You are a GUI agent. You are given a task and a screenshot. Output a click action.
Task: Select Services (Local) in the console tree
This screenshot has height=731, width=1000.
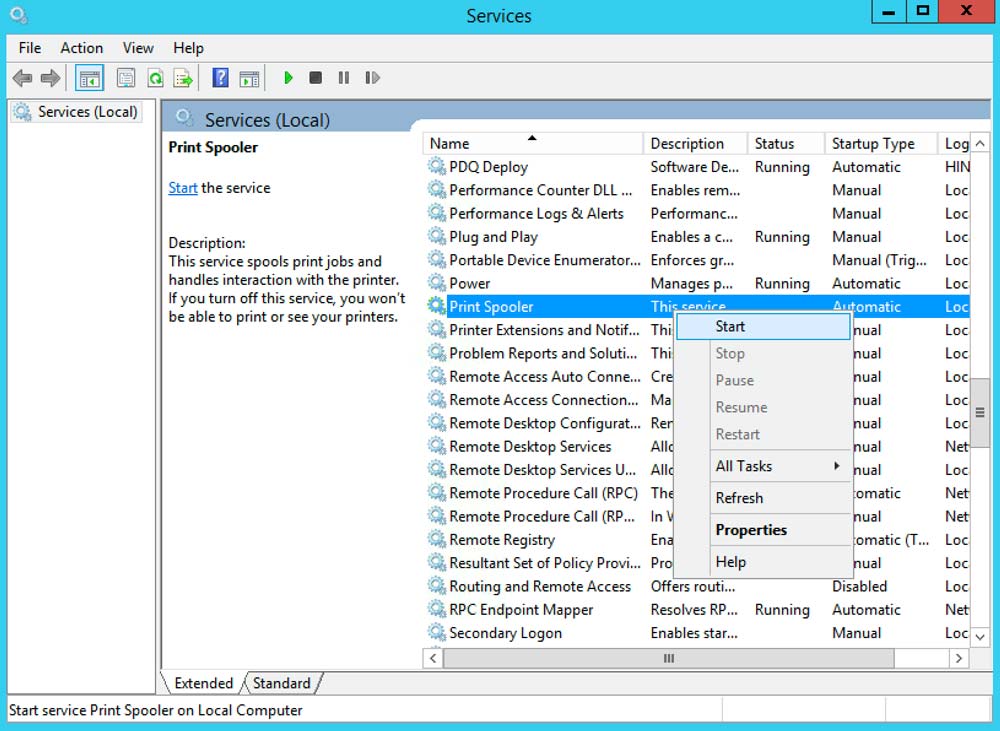(87, 112)
